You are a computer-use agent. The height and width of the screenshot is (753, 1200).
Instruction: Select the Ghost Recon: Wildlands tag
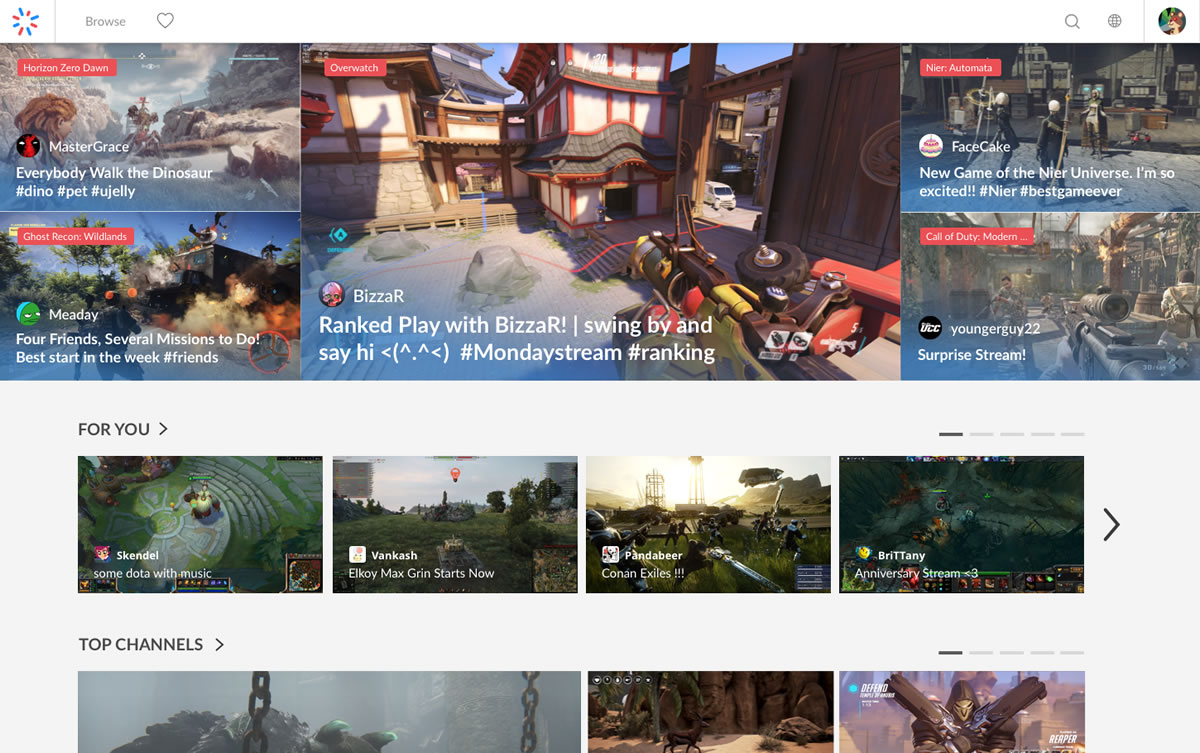point(75,237)
